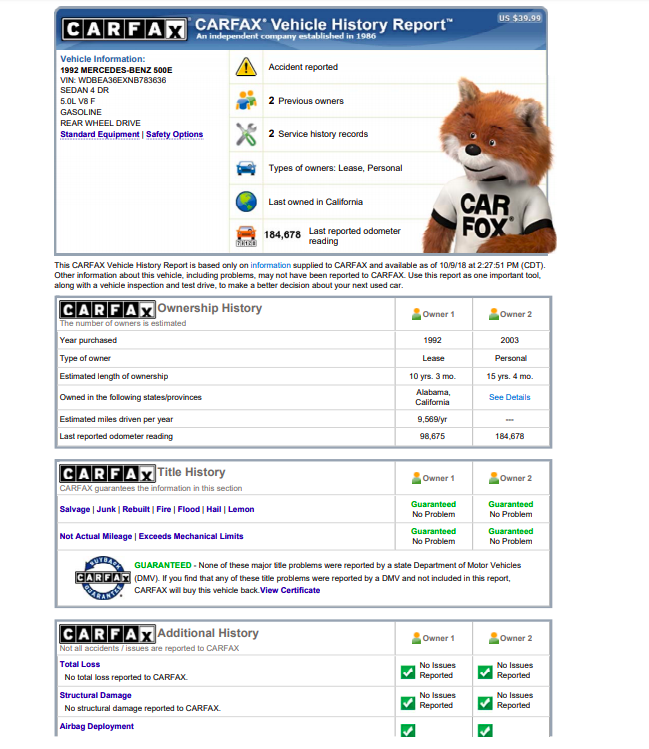649x749 pixels.
Task: Click Owner 1 states Alabama, California cell
Action: pos(433,397)
